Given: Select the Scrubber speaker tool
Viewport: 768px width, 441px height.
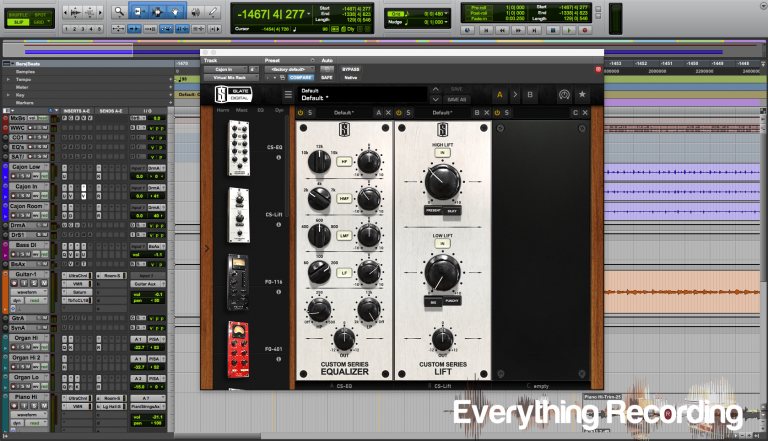Looking at the screenshot, I should (x=195, y=11).
